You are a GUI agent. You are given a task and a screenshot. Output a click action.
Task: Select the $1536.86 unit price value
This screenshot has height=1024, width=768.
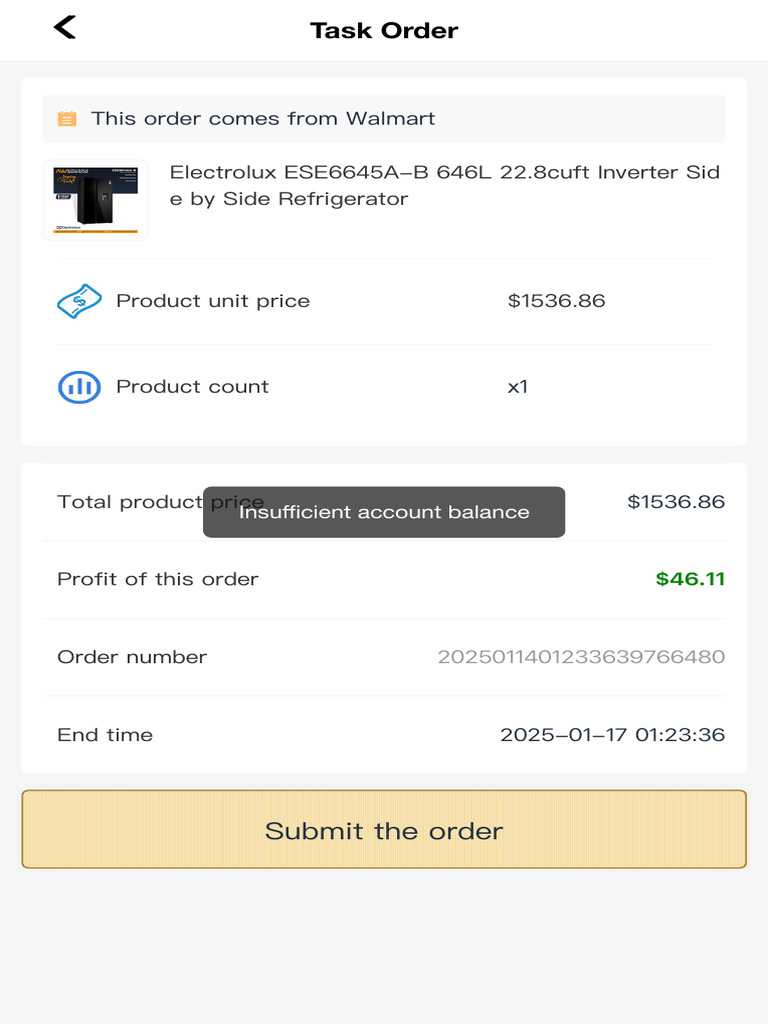556,301
